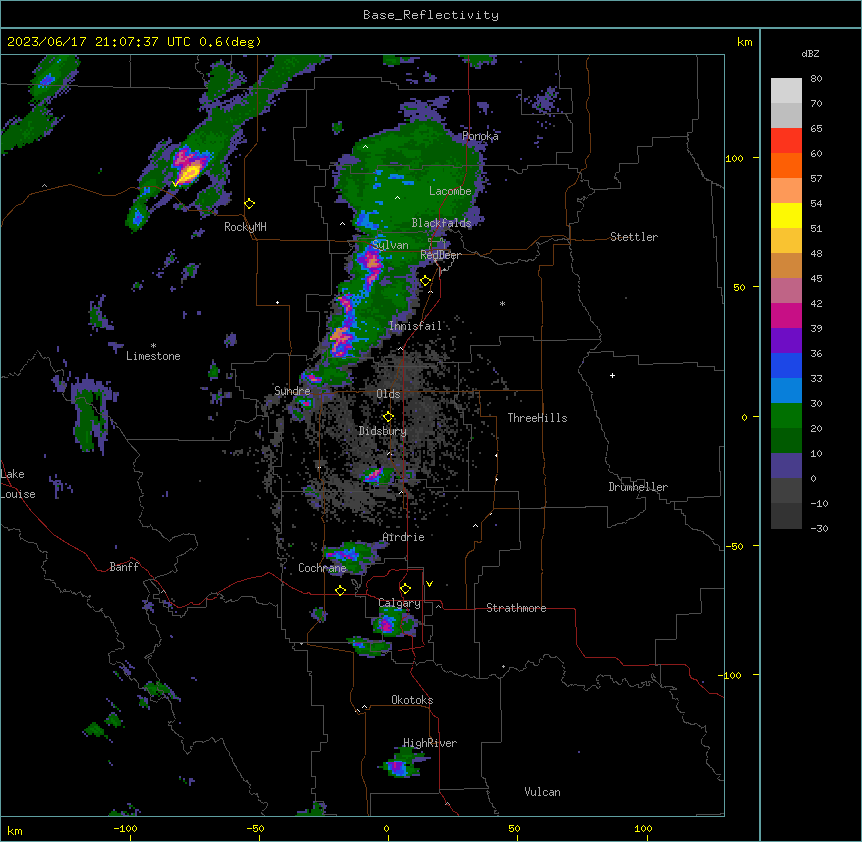Click the Calgary city label
Viewport: 862px width, 842px height.
tap(400, 603)
